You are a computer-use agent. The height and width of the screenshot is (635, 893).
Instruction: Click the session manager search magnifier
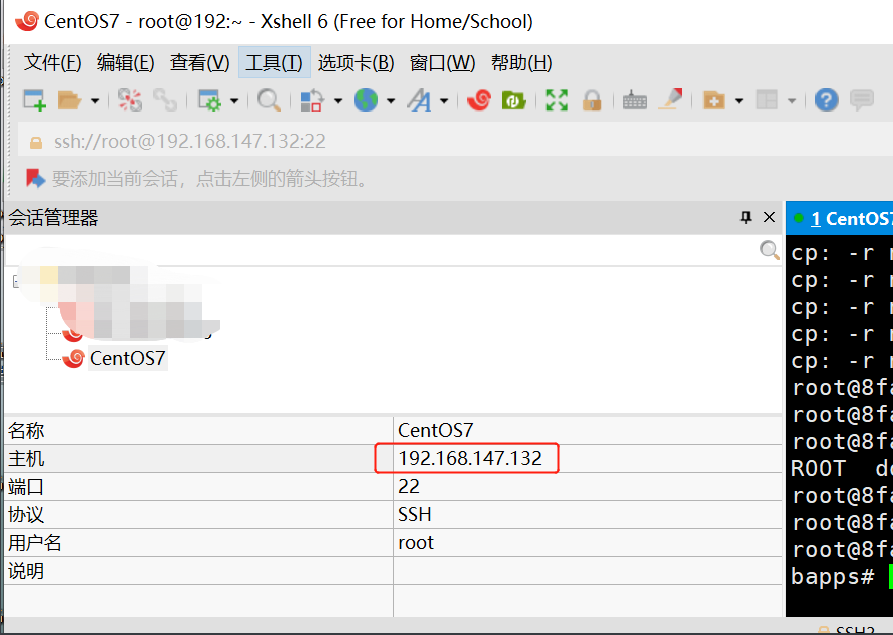pos(769,249)
